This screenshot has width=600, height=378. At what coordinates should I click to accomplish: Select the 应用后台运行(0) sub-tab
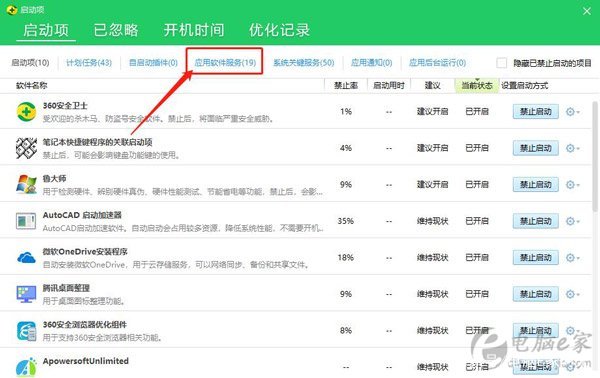pyautogui.click(x=437, y=63)
